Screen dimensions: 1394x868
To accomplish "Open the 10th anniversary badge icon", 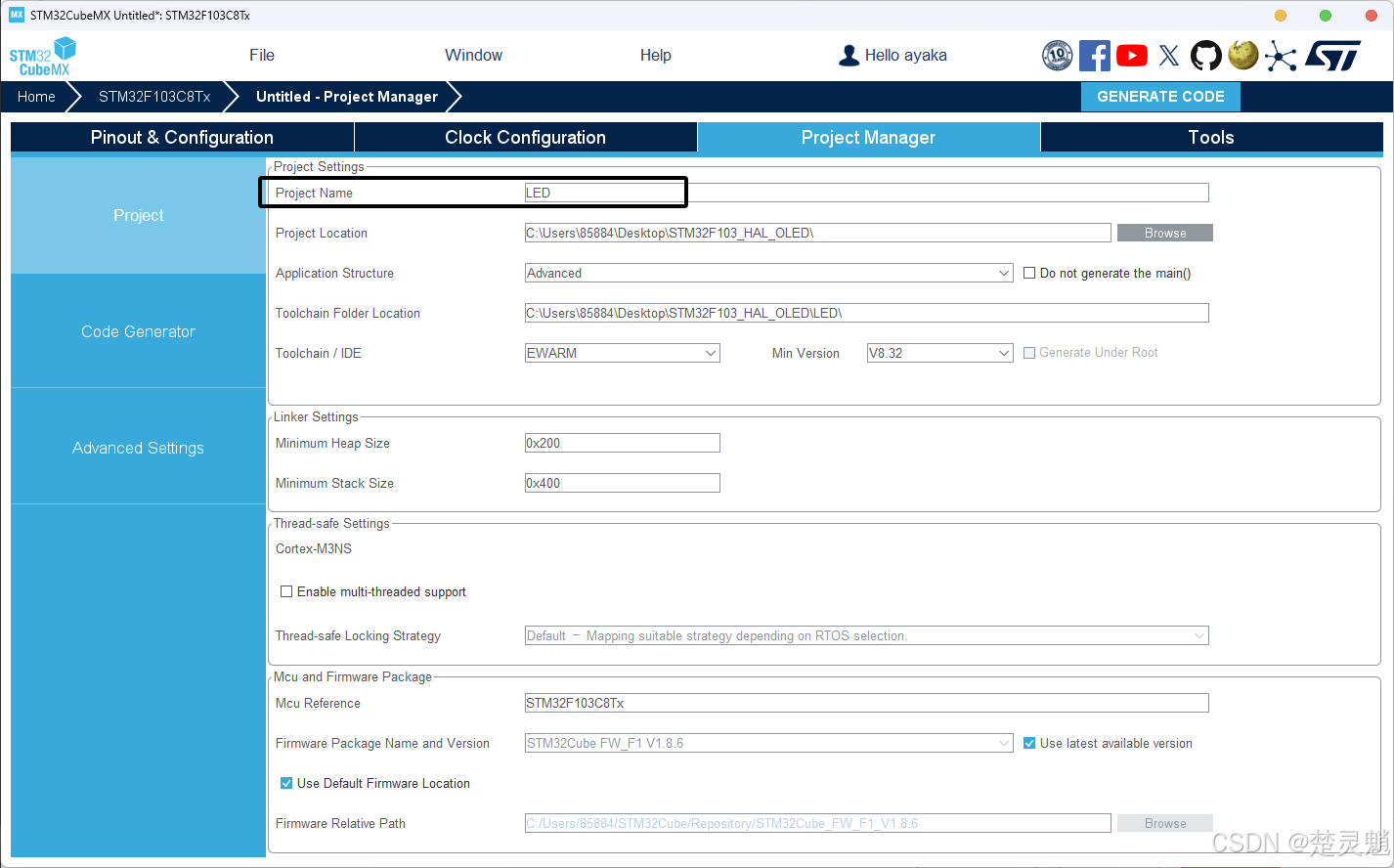I will point(1058,56).
